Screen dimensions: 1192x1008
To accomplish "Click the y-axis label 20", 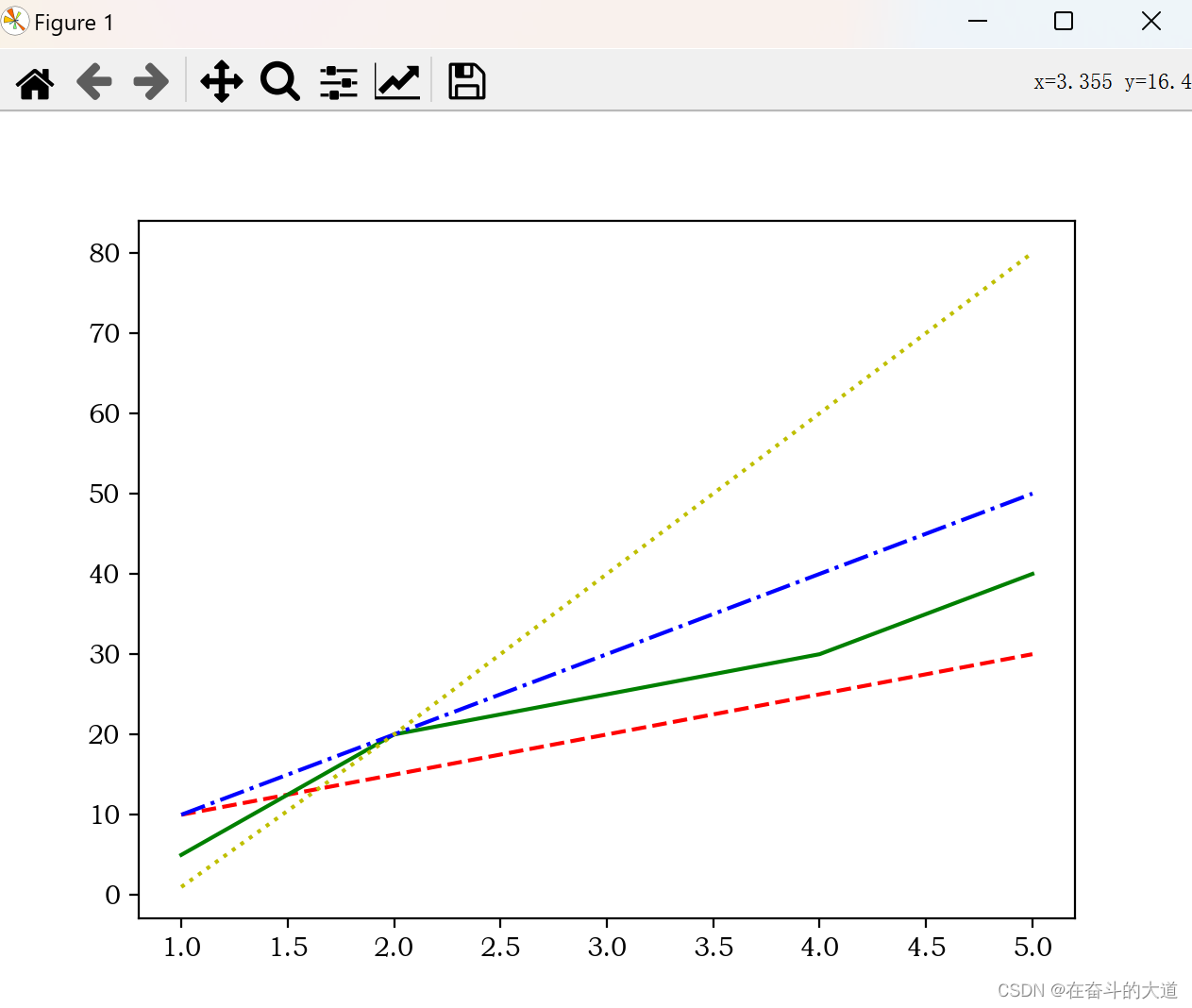I will (x=105, y=734).
